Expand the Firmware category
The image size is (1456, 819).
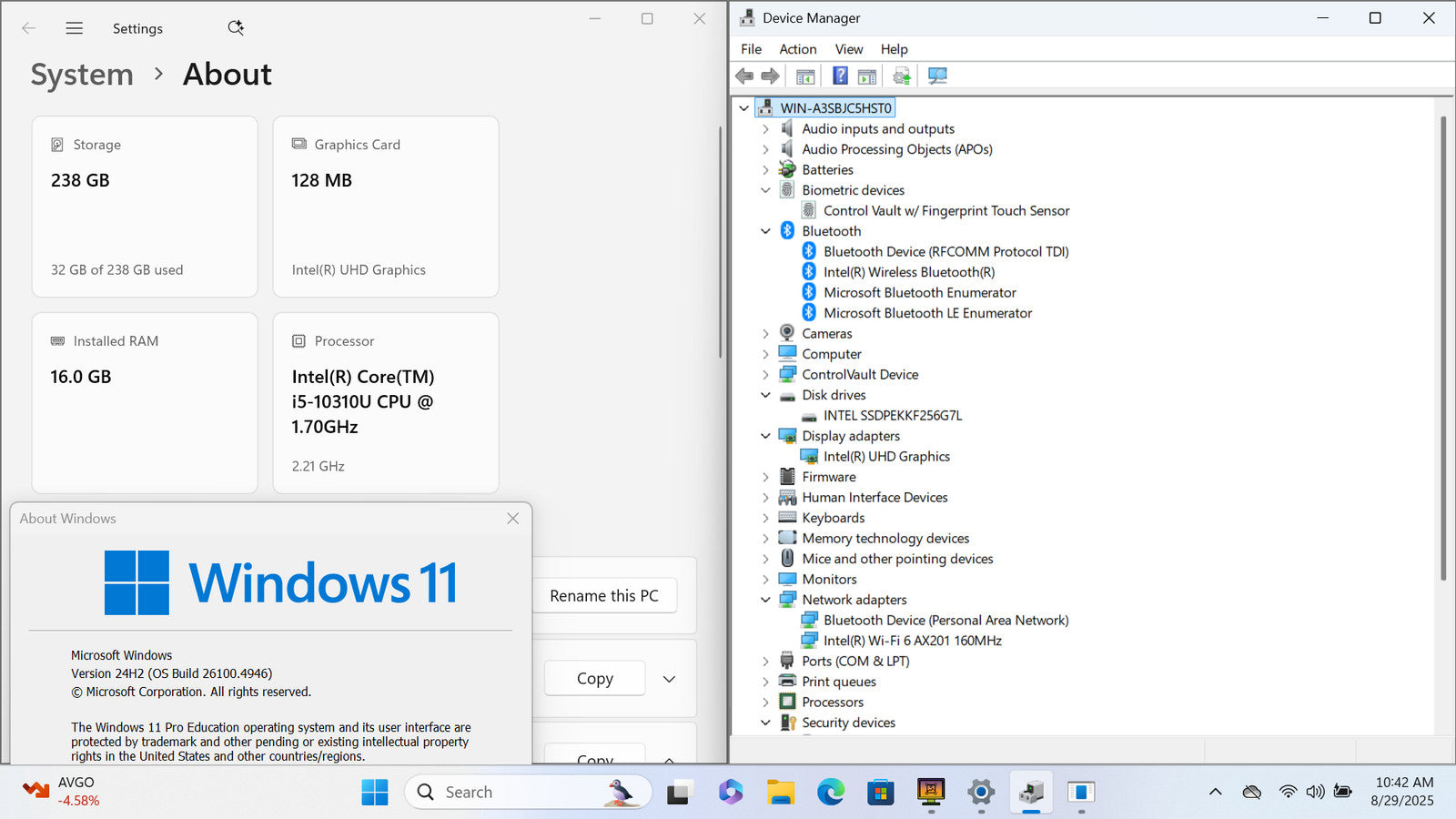[x=765, y=477]
